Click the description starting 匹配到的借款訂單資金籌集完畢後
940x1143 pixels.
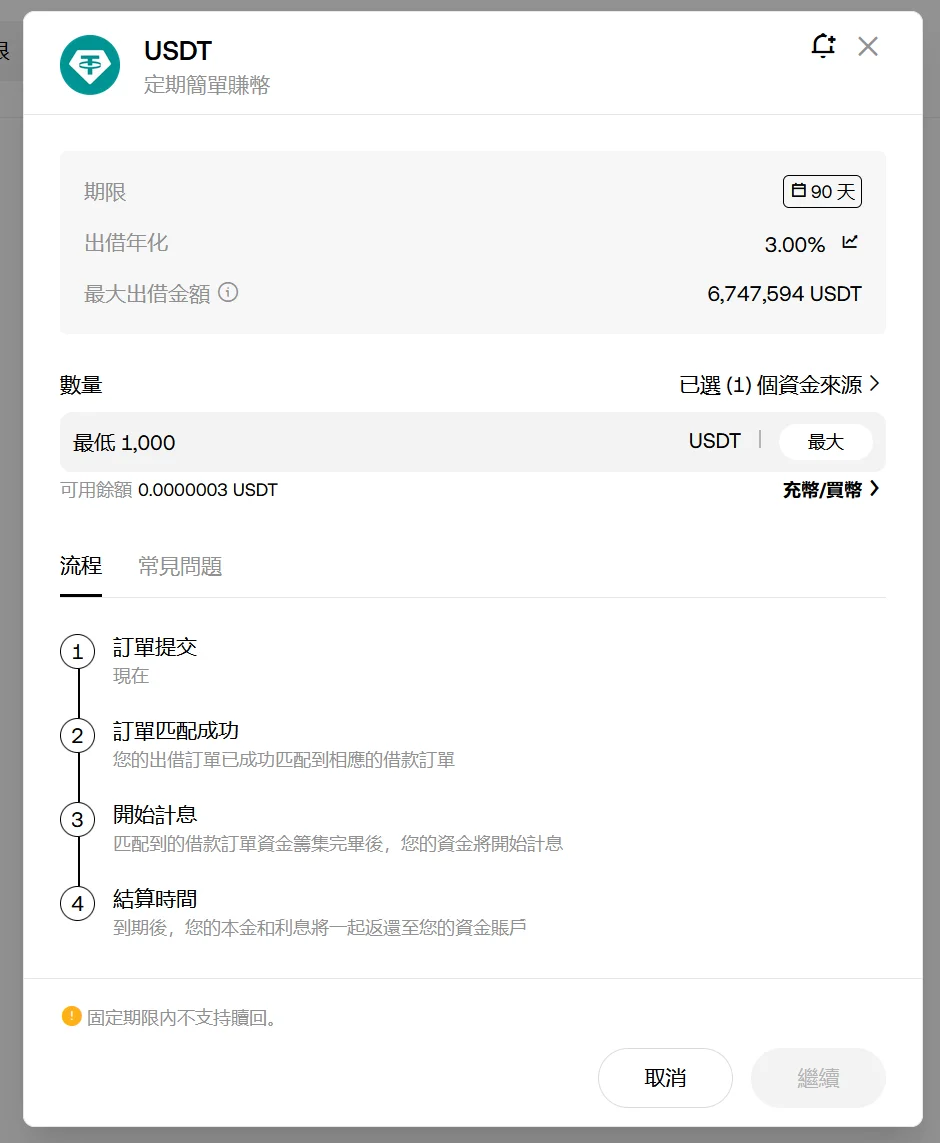[x=338, y=843]
